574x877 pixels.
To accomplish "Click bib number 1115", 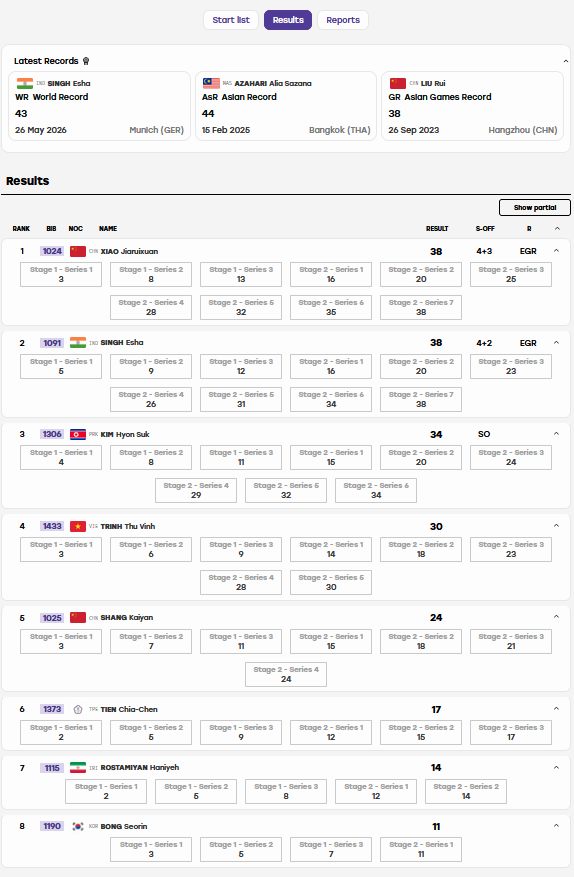I will click(x=51, y=768).
